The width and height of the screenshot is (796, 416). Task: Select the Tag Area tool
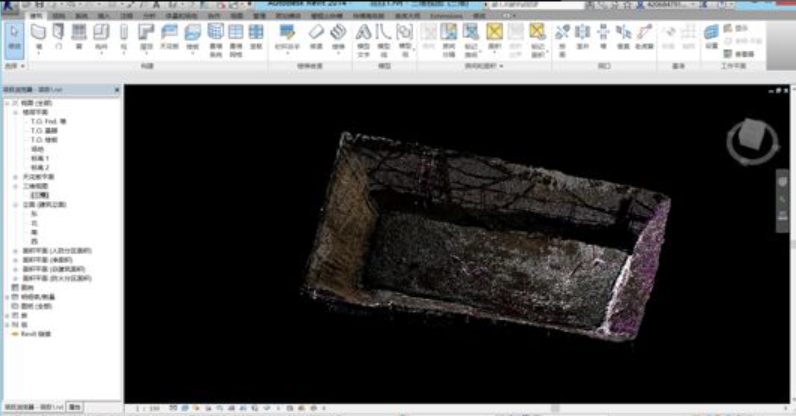538,40
